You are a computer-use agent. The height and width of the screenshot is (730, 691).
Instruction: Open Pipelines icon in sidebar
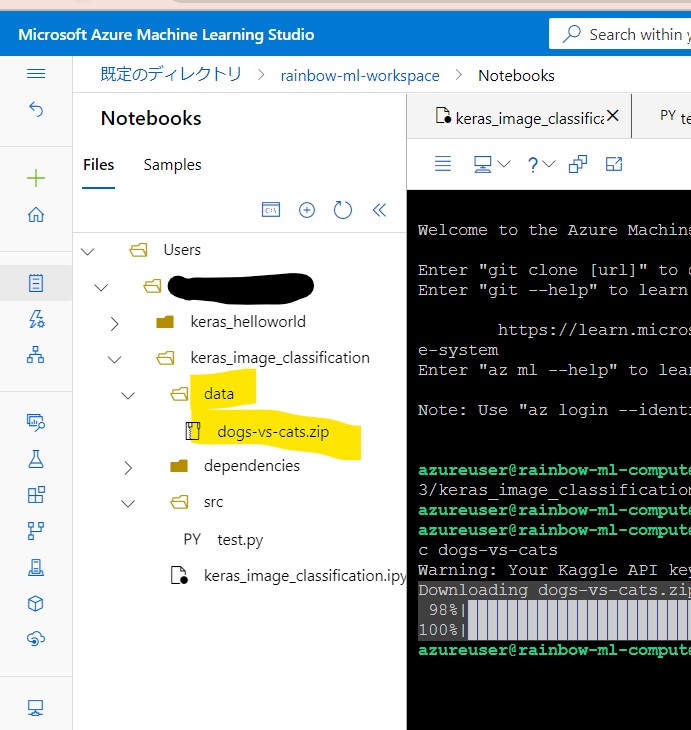click(36, 494)
